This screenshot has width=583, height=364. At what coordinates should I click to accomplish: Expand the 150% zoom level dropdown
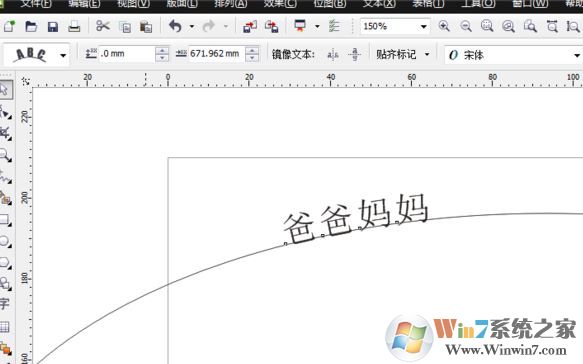point(423,27)
